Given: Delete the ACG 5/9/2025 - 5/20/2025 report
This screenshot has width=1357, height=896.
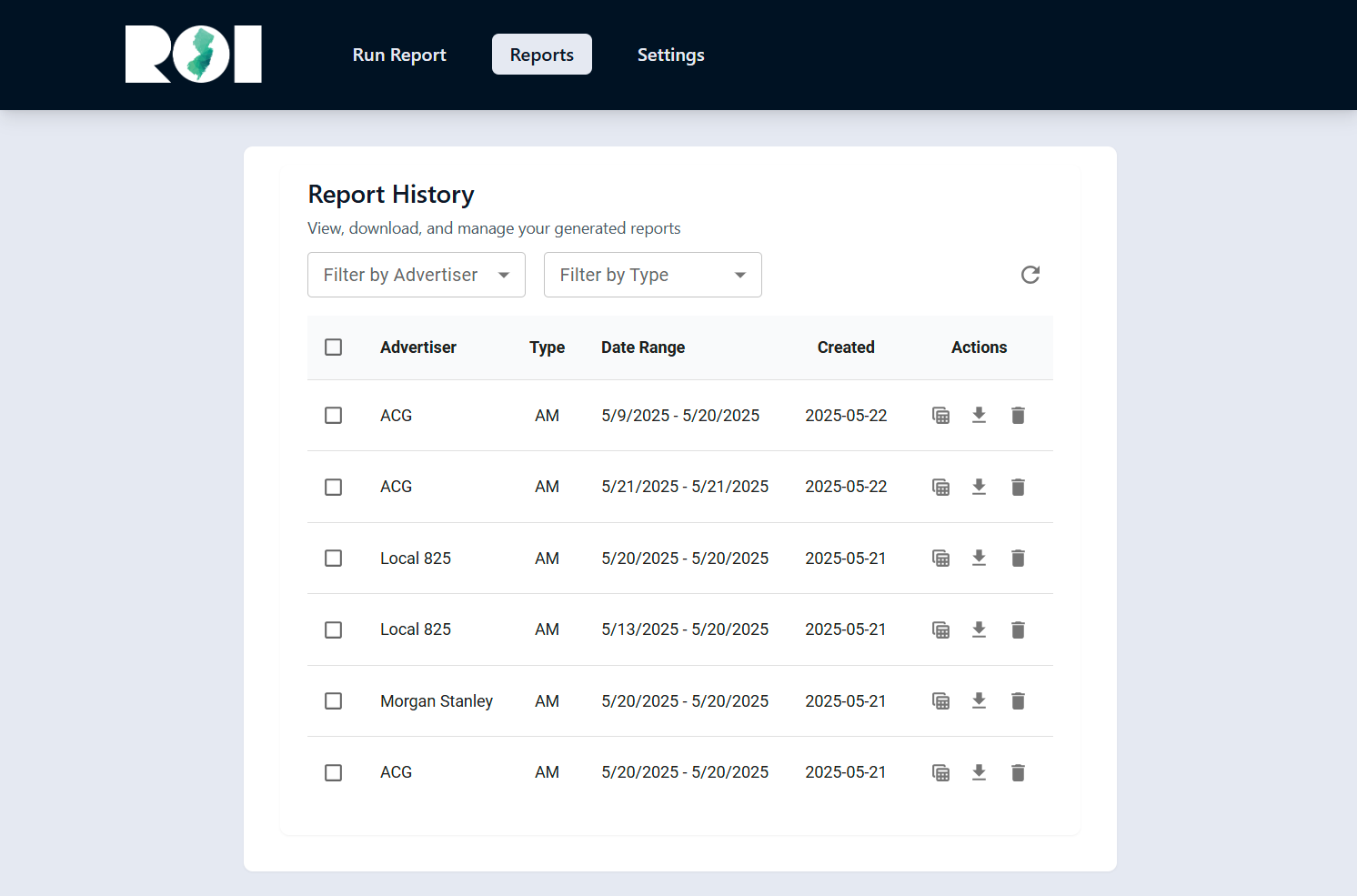Looking at the screenshot, I should coord(1018,416).
